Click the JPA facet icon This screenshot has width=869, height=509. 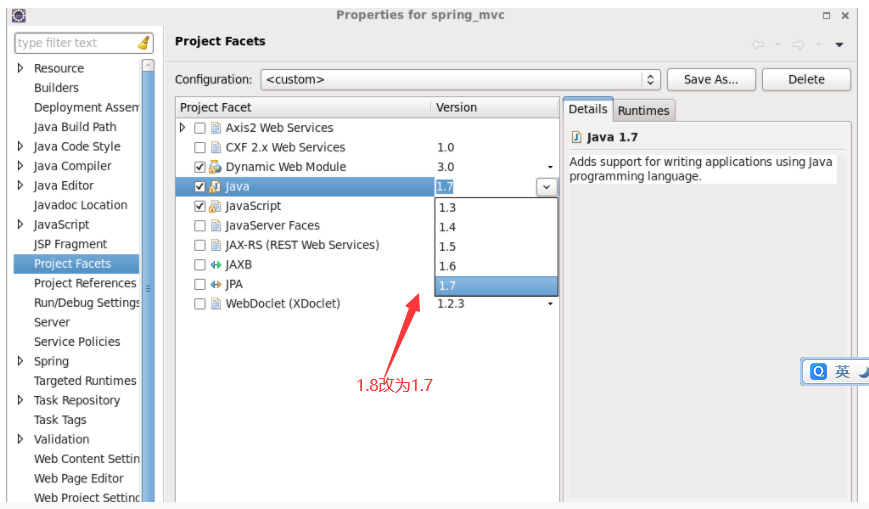click(216, 284)
